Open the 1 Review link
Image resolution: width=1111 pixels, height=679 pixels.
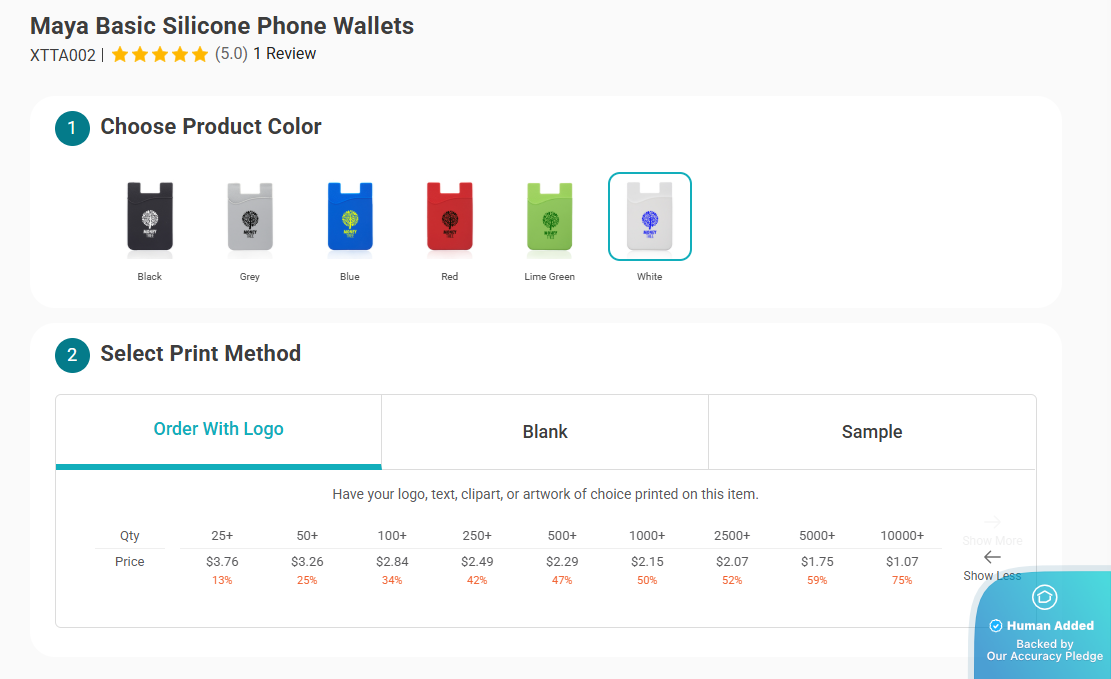pos(285,54)
